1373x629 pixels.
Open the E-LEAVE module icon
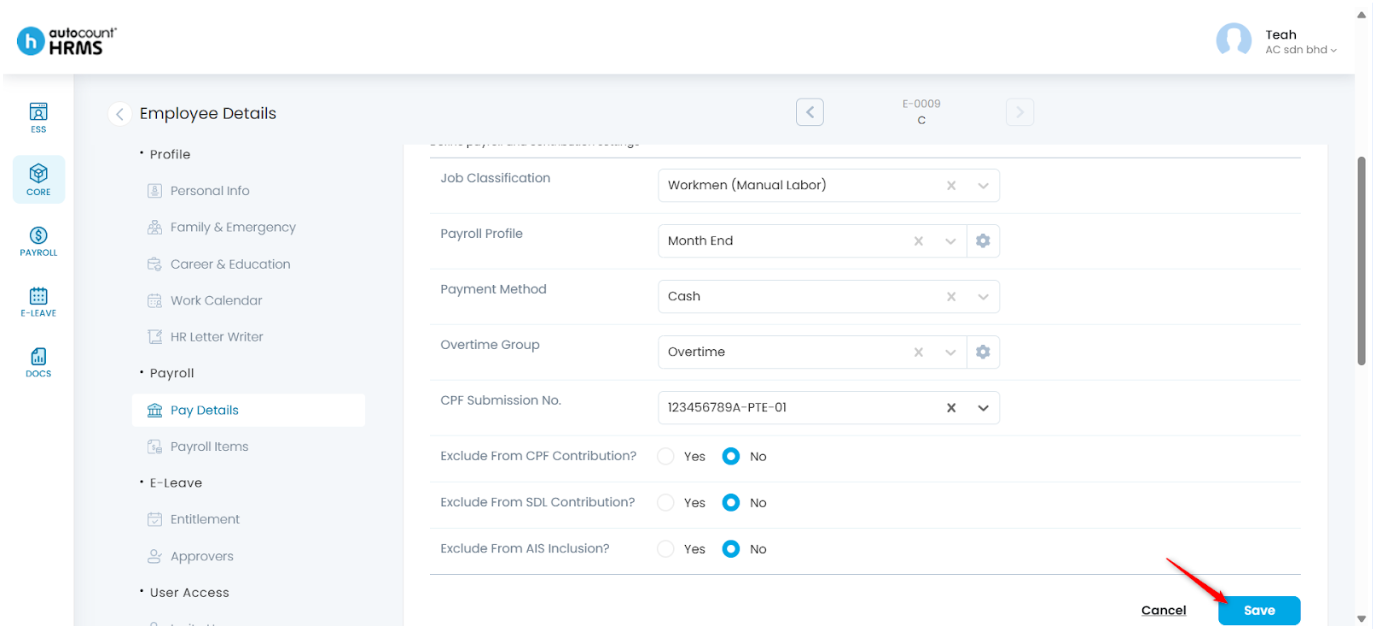pos(38,301)
